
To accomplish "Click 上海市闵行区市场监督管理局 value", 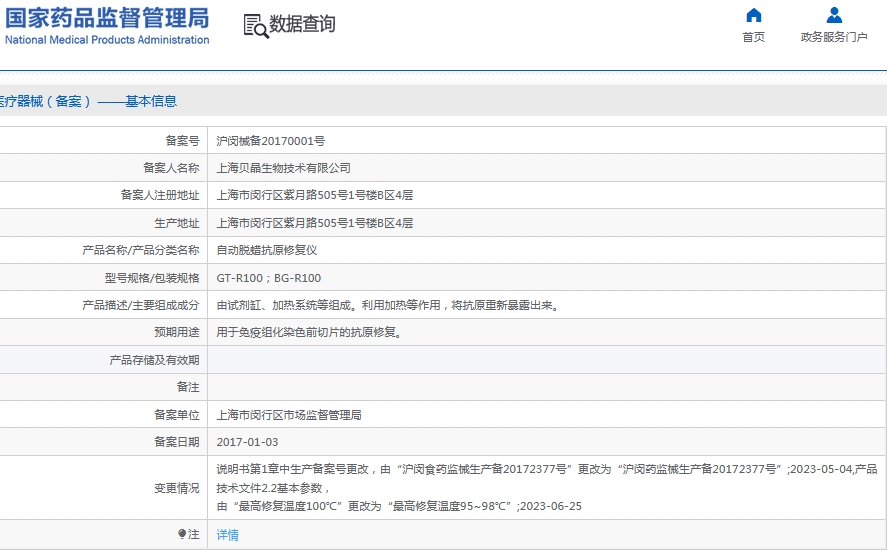I will point(289,415).
